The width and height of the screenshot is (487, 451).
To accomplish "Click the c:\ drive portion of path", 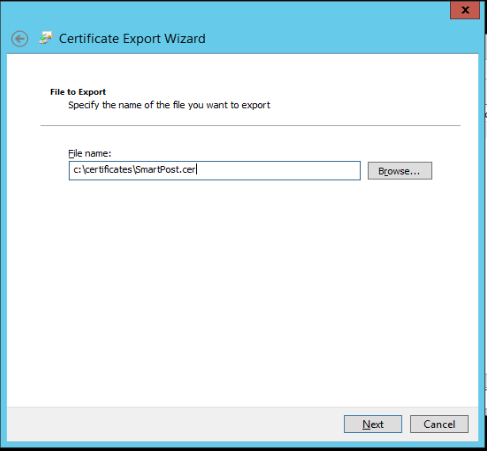I will point(79,170).
